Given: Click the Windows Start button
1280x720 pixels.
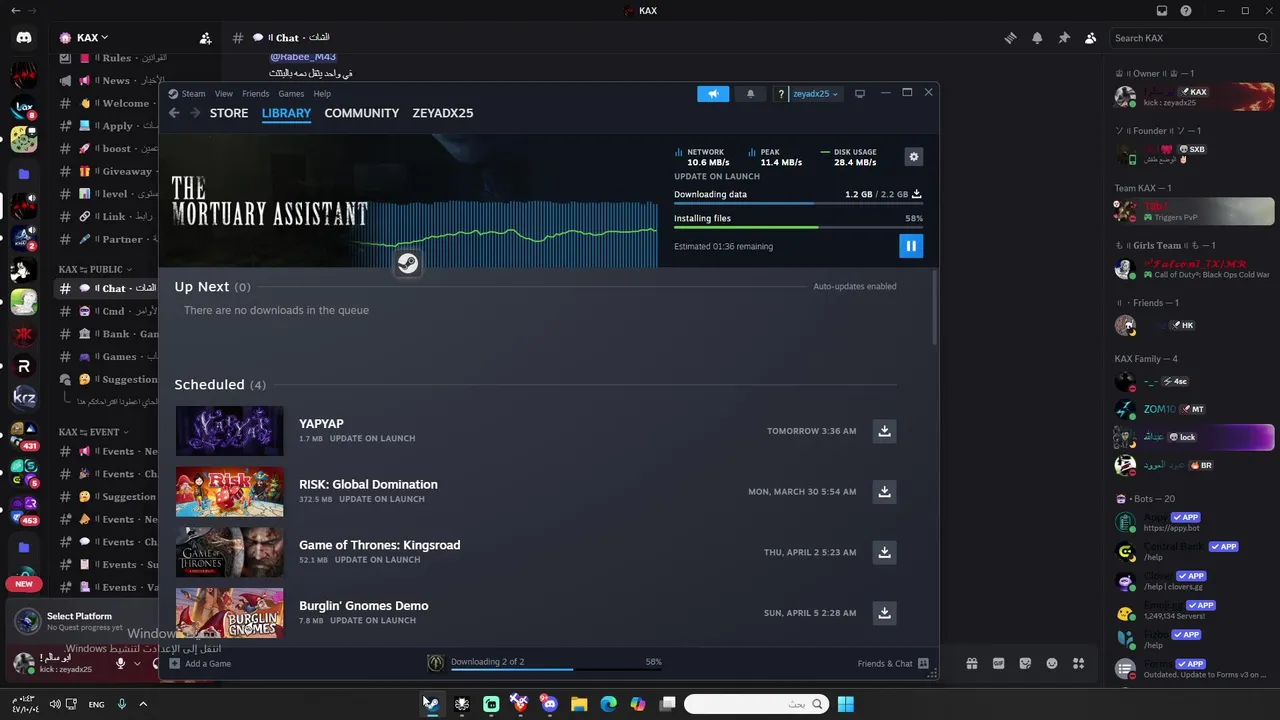Looking at the screenshot, I should coord(846,704).
